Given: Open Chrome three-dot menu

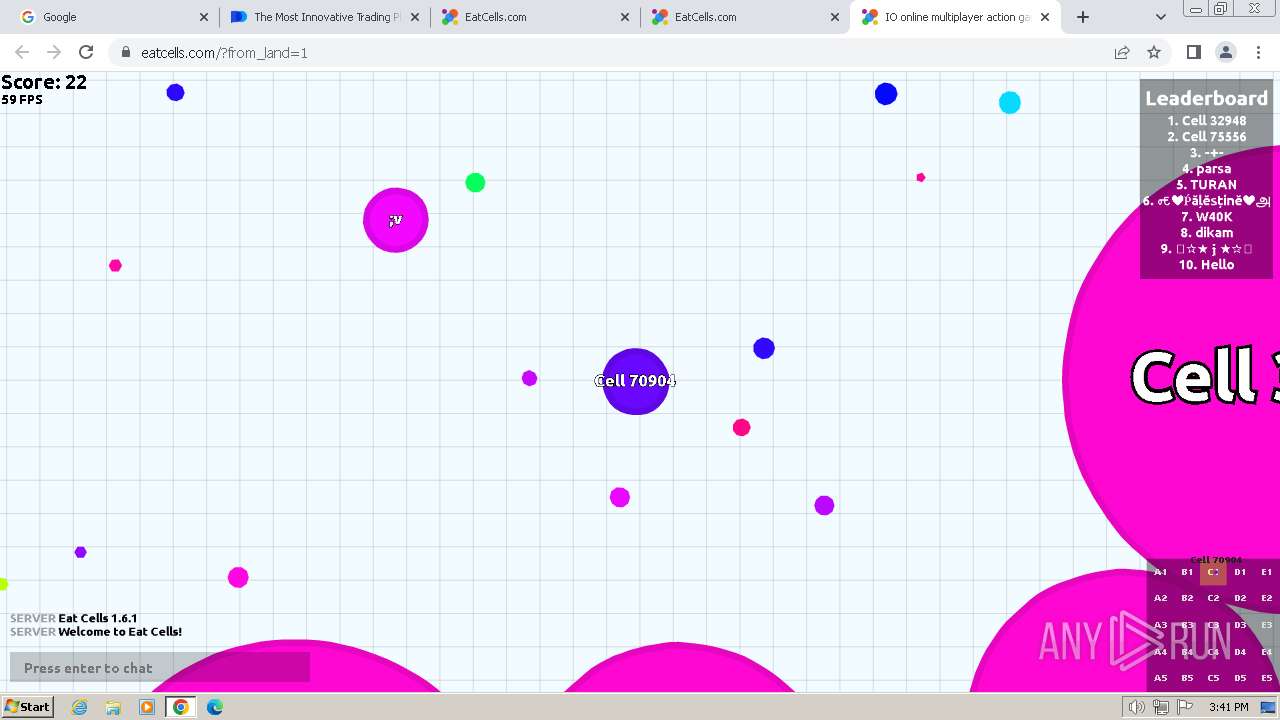Looking at the screenshot, I should 1258,52.
